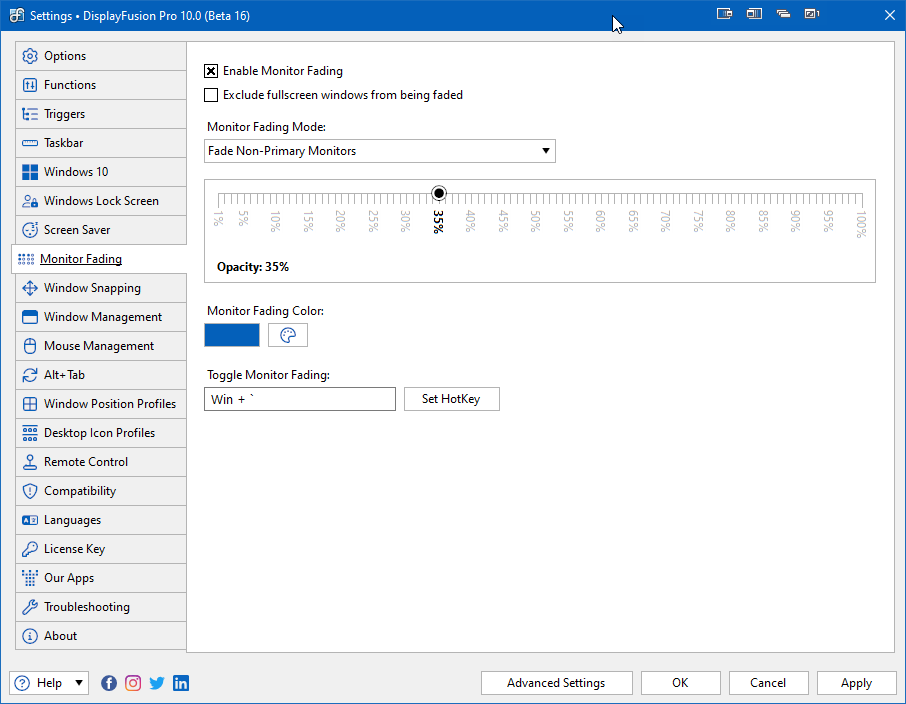Open the LinkedIn link icon

(181, 683)
